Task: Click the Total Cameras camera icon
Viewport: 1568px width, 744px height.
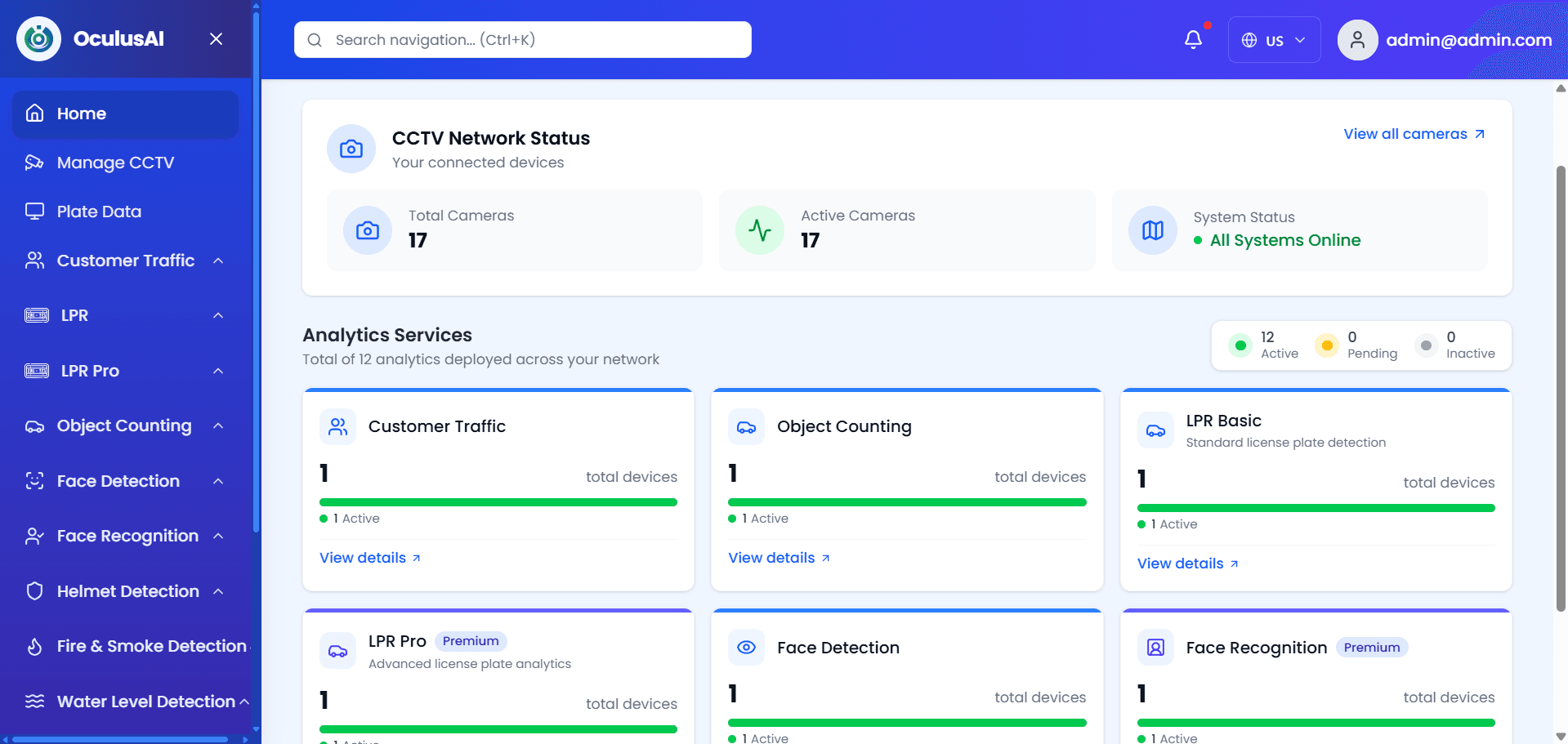Action: 368,230
